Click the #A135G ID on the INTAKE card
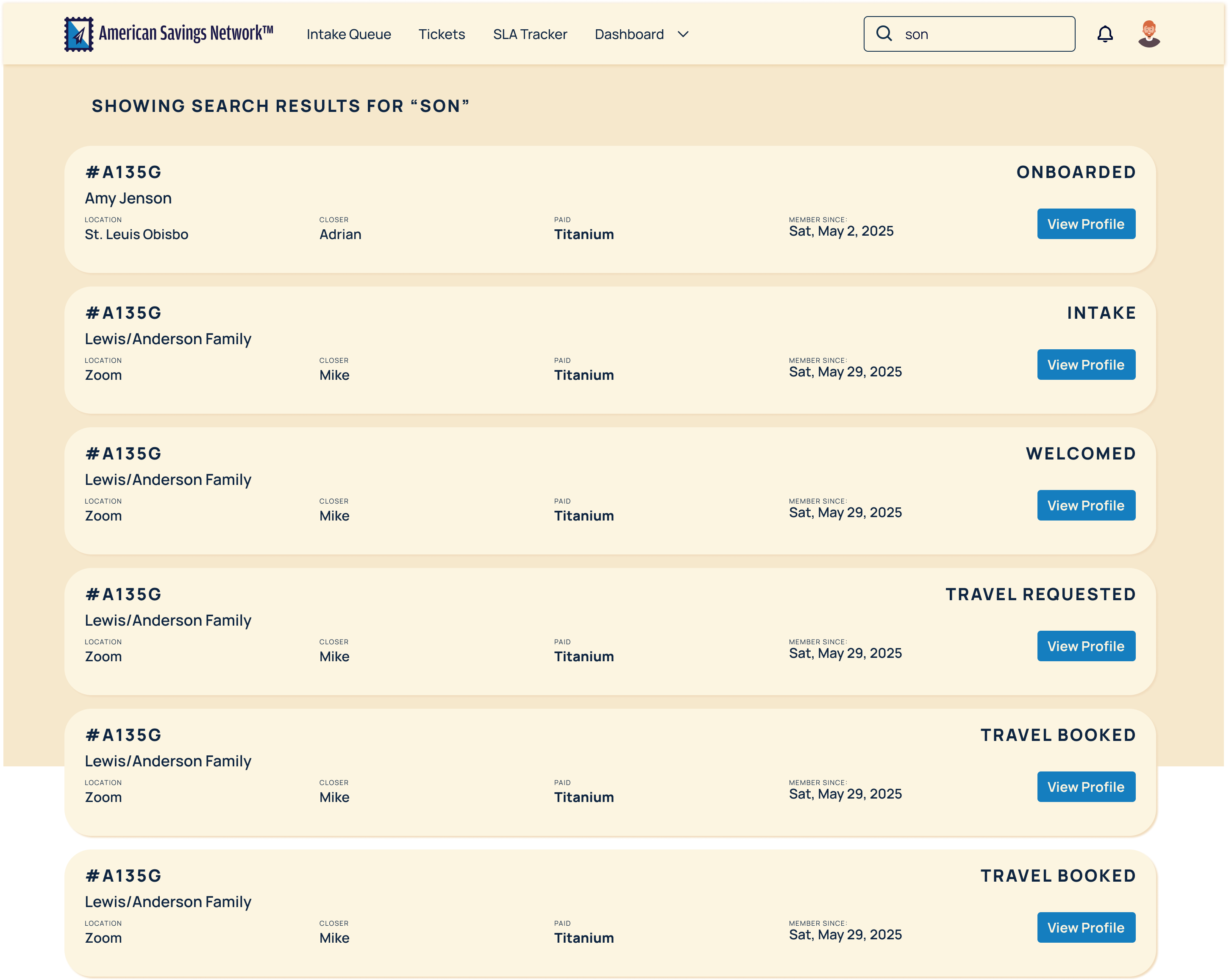Screen dimensions: 1229x980 (124, 313)
